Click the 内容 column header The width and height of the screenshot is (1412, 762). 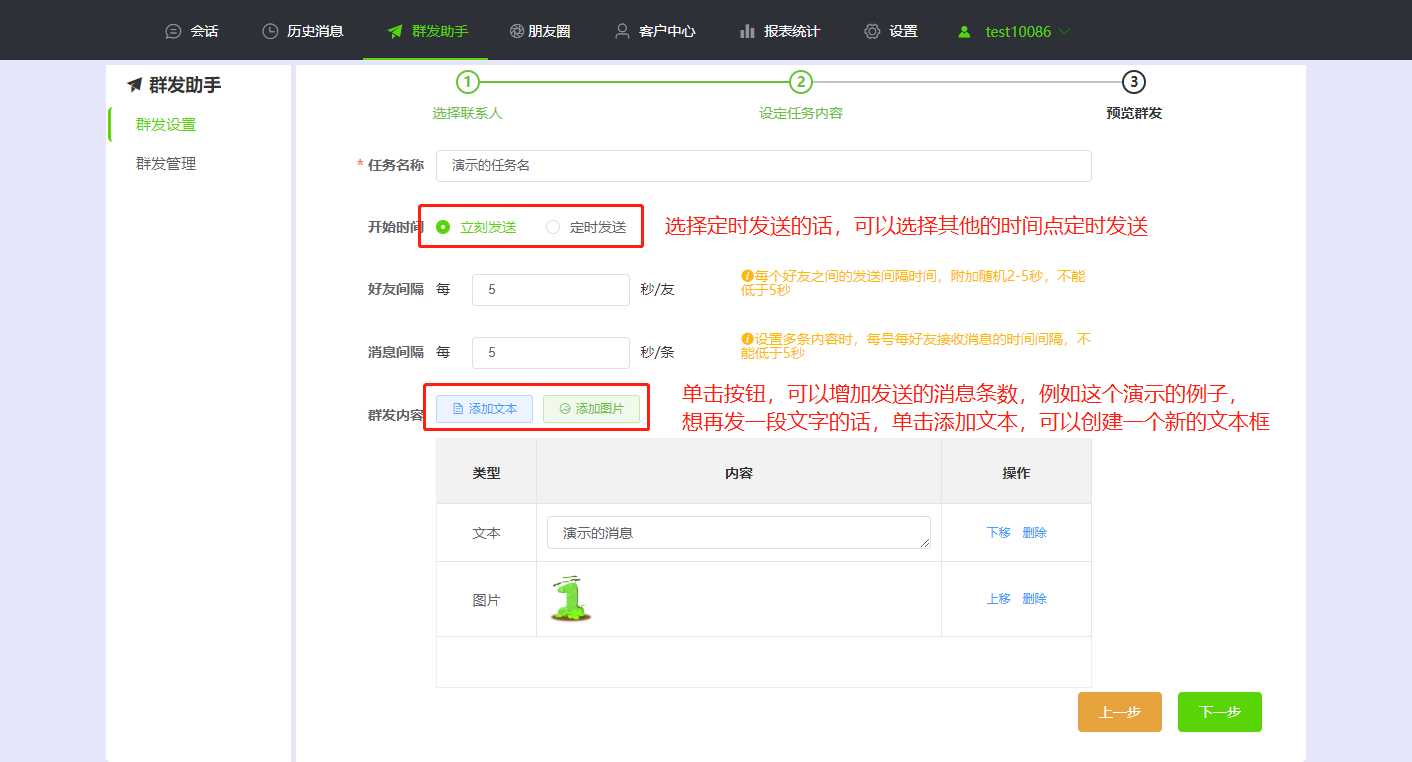[739, 473]
